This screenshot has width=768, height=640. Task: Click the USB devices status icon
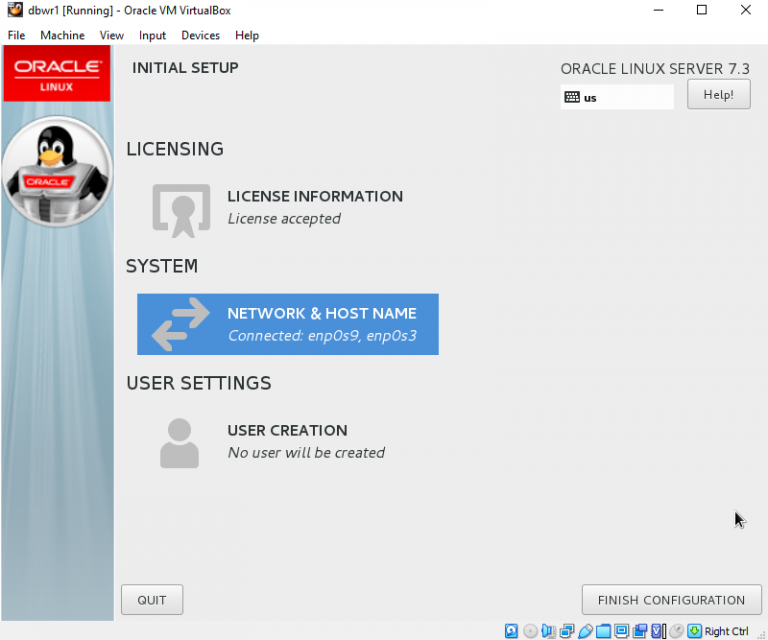coord(585,631)
